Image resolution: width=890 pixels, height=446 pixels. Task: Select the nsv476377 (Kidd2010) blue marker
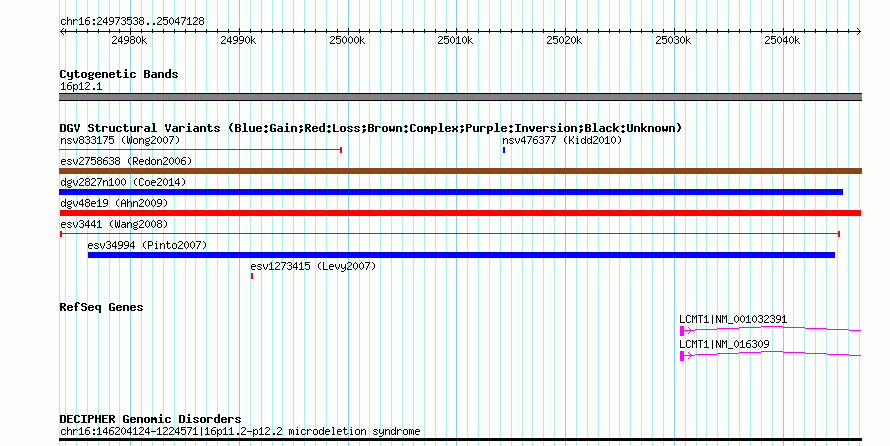504,150
